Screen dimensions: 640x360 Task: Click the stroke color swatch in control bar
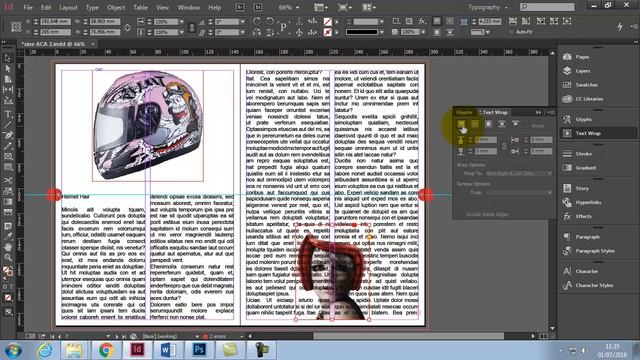(x=327, y=32)
